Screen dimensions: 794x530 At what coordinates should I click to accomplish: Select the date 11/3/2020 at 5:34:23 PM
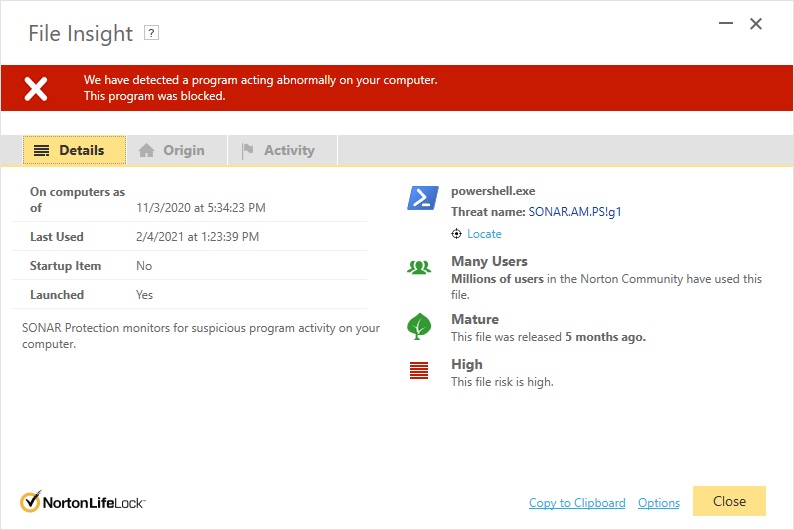201,208
